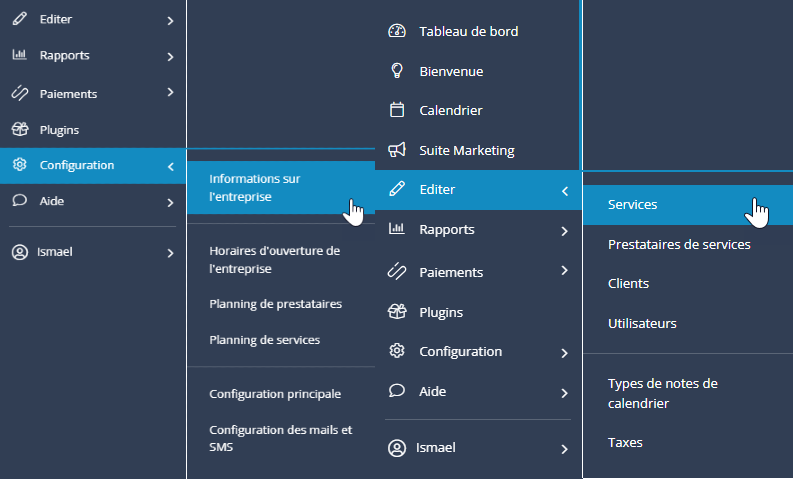Click Aide label in the Configuration-highlighted sidebar
The height and width of the screenshot is (479, 793).
52,201
